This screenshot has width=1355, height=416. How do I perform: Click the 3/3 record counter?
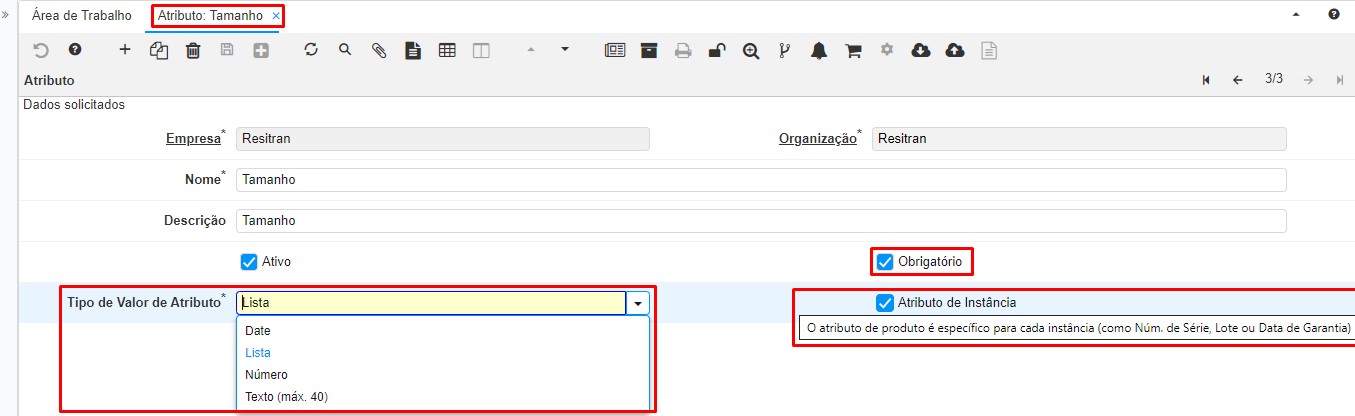[1274, 79]
